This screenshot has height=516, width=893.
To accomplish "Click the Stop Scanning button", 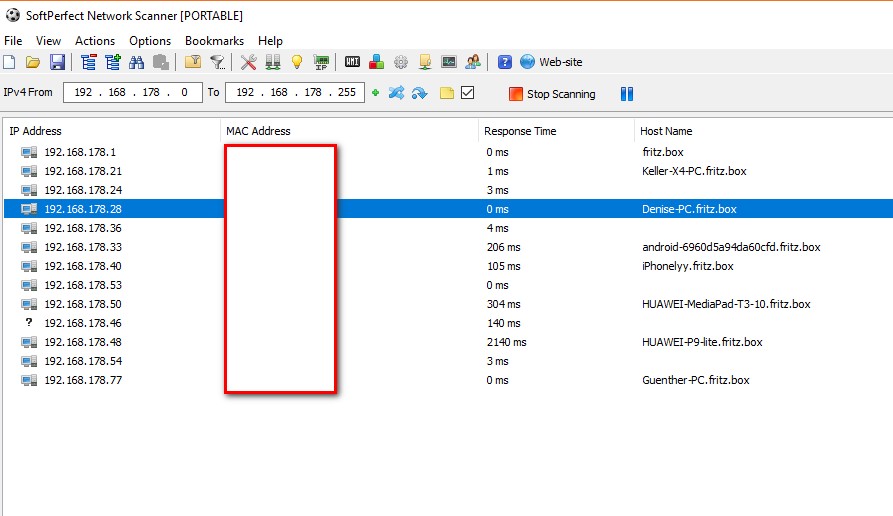I will pos(552,94).
